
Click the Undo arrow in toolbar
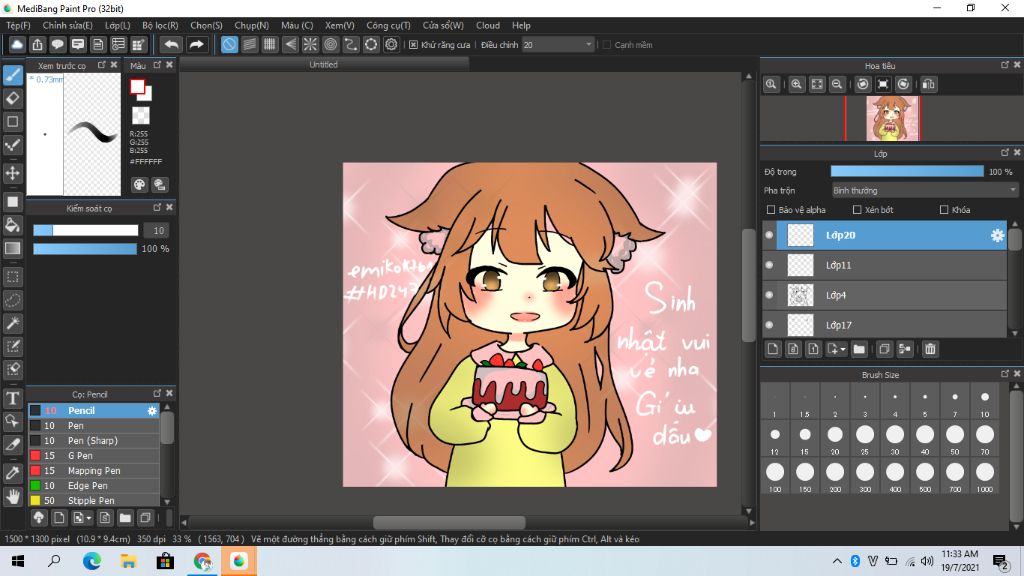(x=171, y=44)
